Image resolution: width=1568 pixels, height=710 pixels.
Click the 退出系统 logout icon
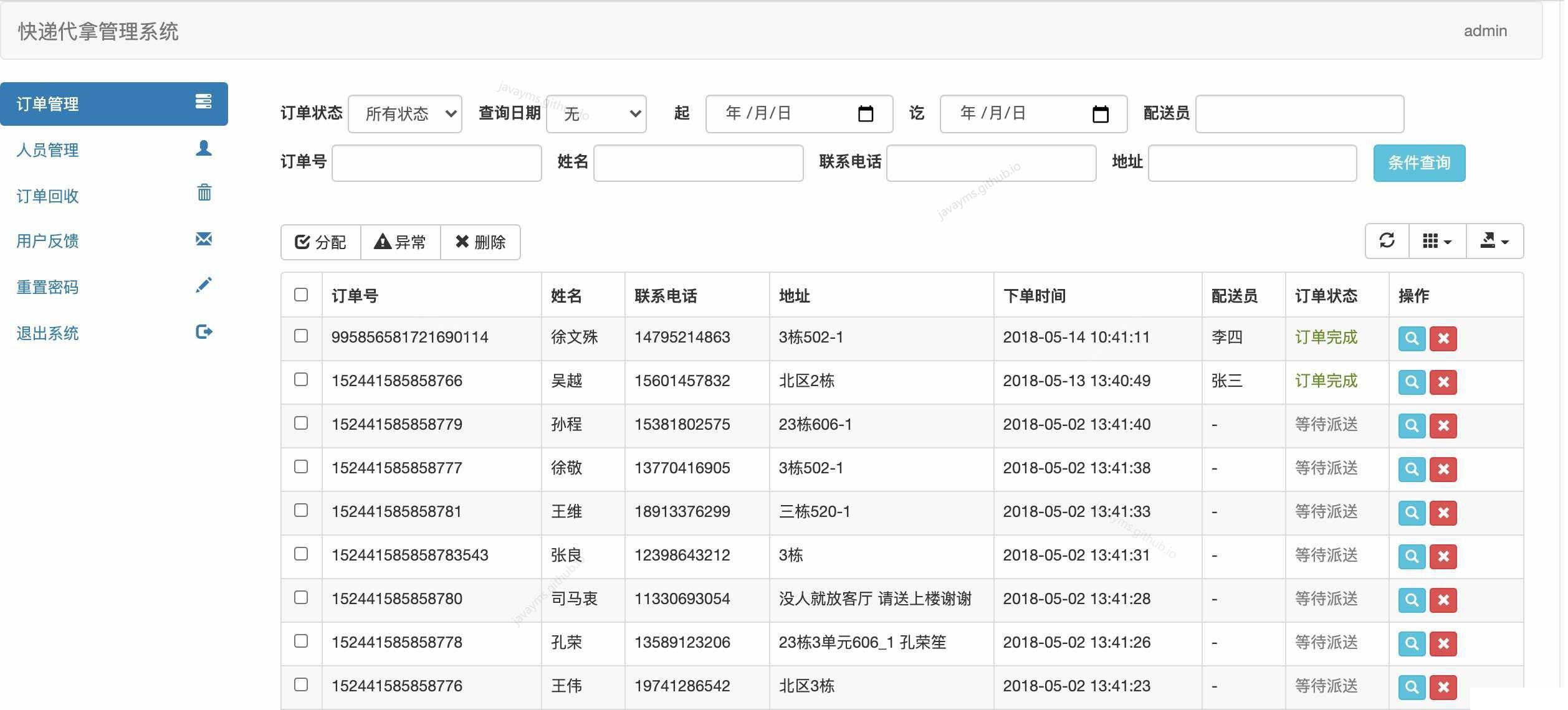(x=203, y=331)
